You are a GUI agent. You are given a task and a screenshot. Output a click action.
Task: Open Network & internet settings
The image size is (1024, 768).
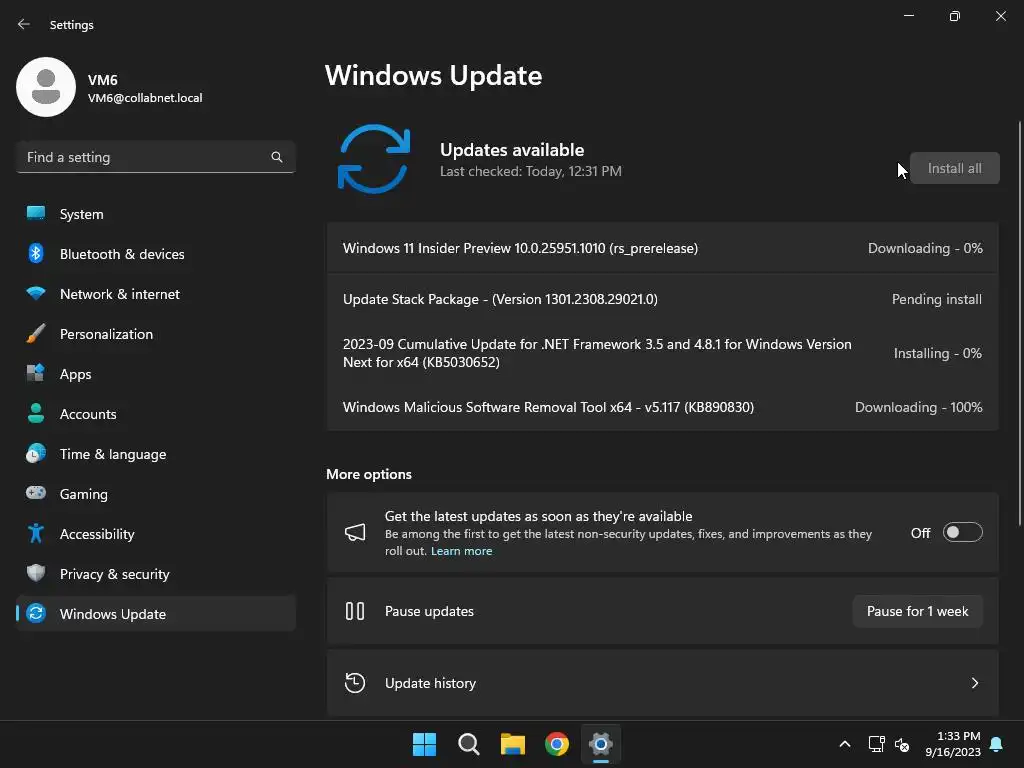(156, 294)
